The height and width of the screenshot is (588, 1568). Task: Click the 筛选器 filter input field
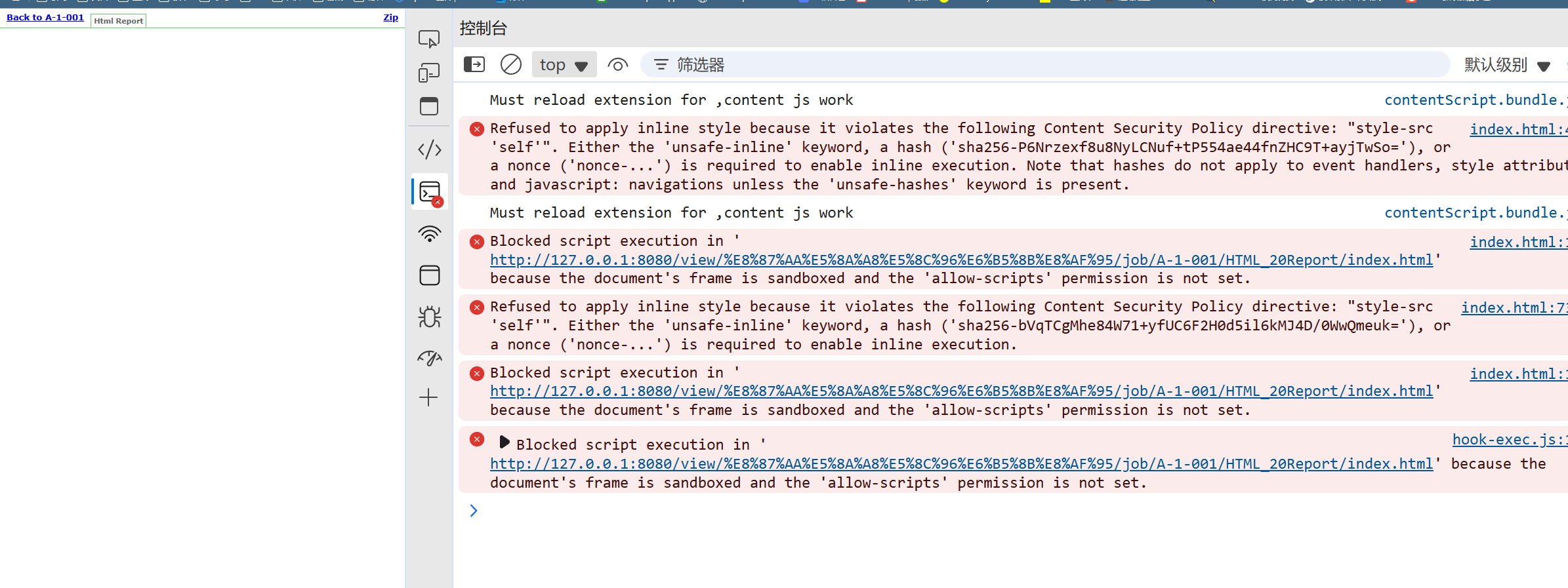[1050, 65]
